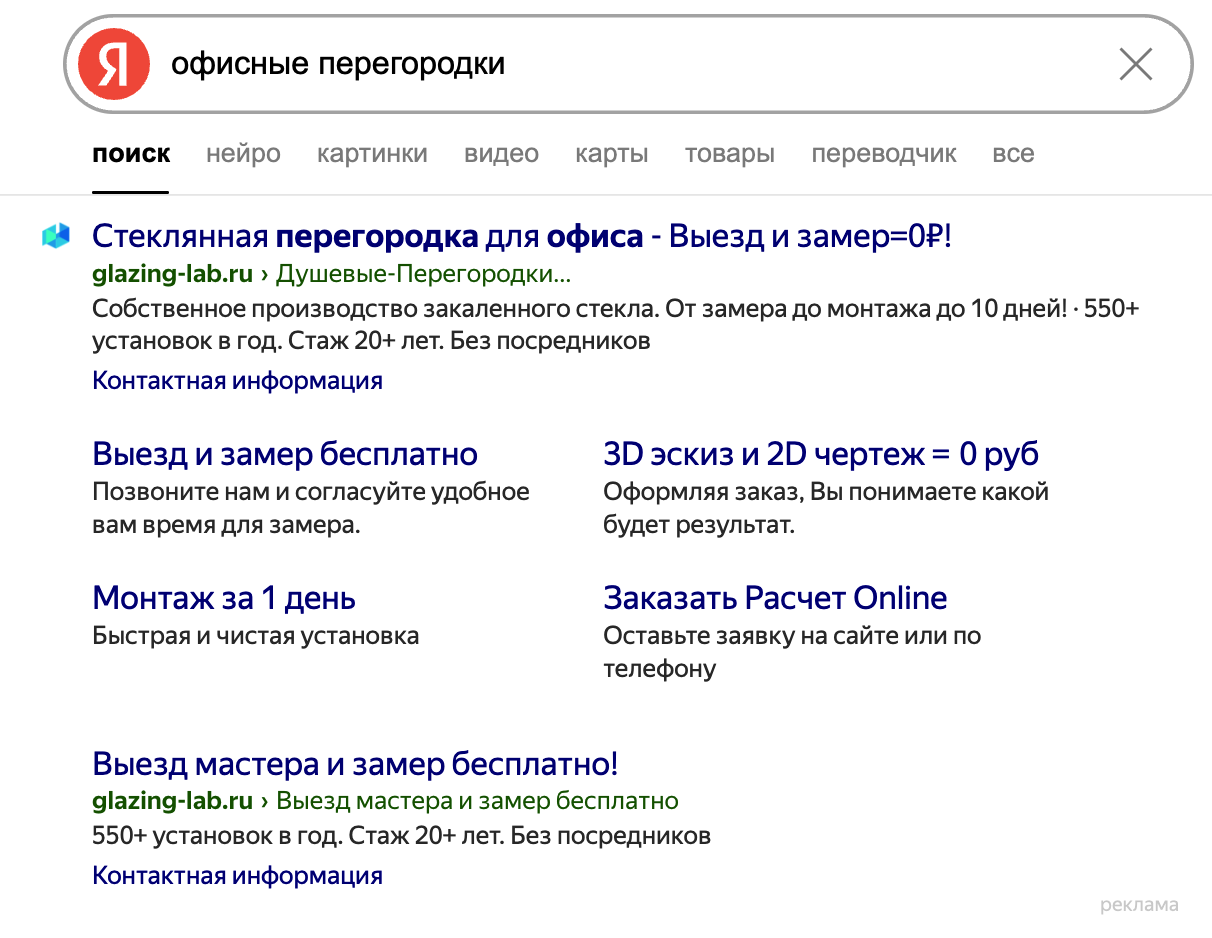Open the картинки tab
The width and height of the screenshot is (1212, 938).
[x=372, y=154]
